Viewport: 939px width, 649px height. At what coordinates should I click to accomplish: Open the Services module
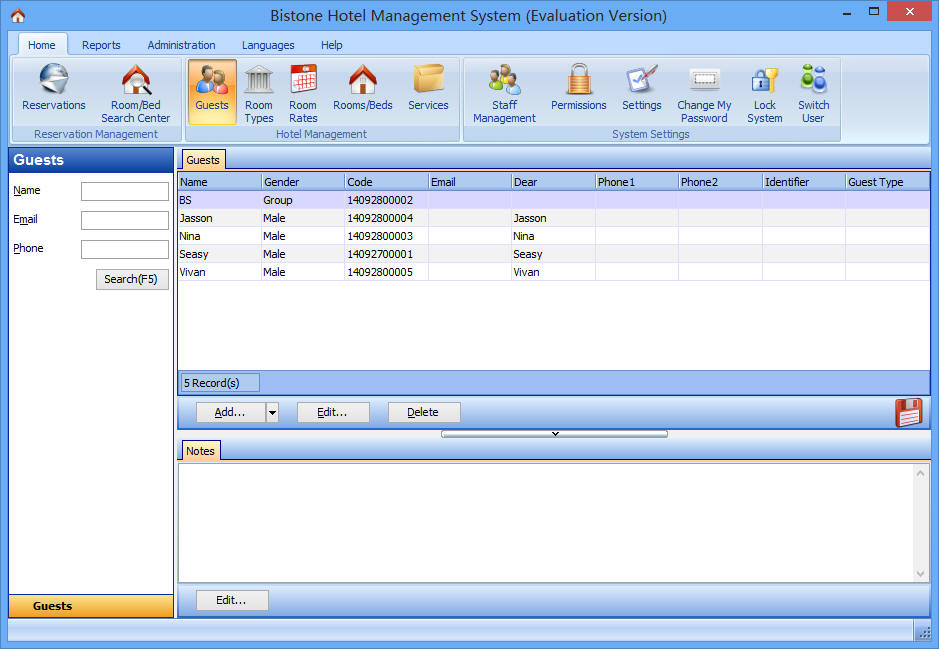pyautogui.click(x=428, y=88)
